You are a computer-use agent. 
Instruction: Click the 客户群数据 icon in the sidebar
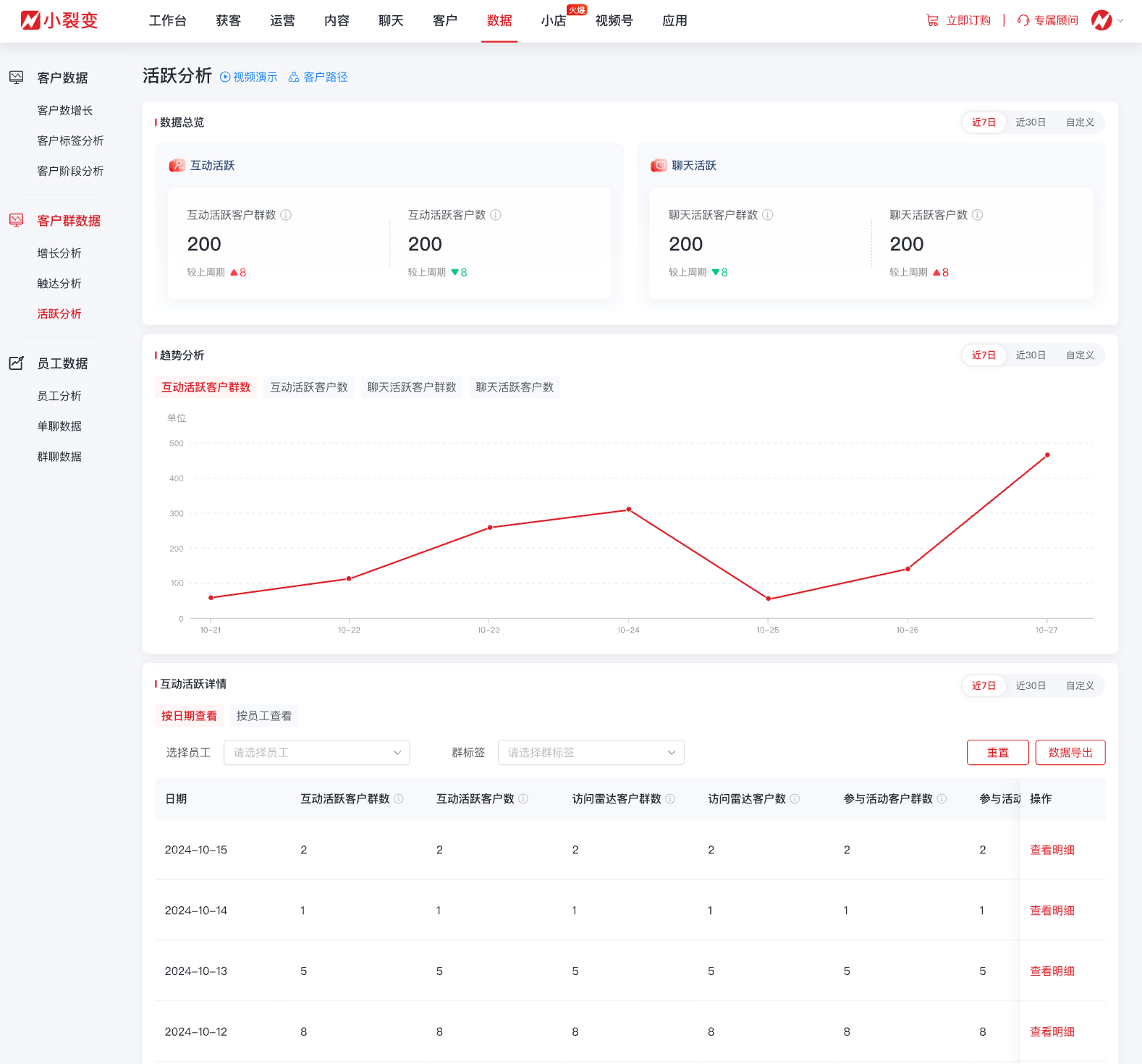(x=16, y=220)
